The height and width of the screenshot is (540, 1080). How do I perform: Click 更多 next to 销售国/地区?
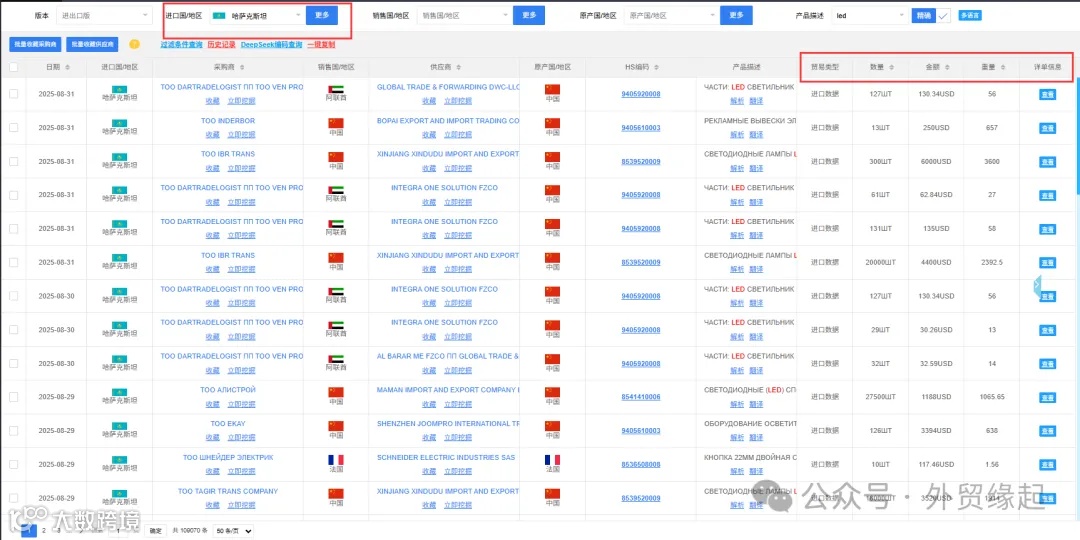(529, 15)
